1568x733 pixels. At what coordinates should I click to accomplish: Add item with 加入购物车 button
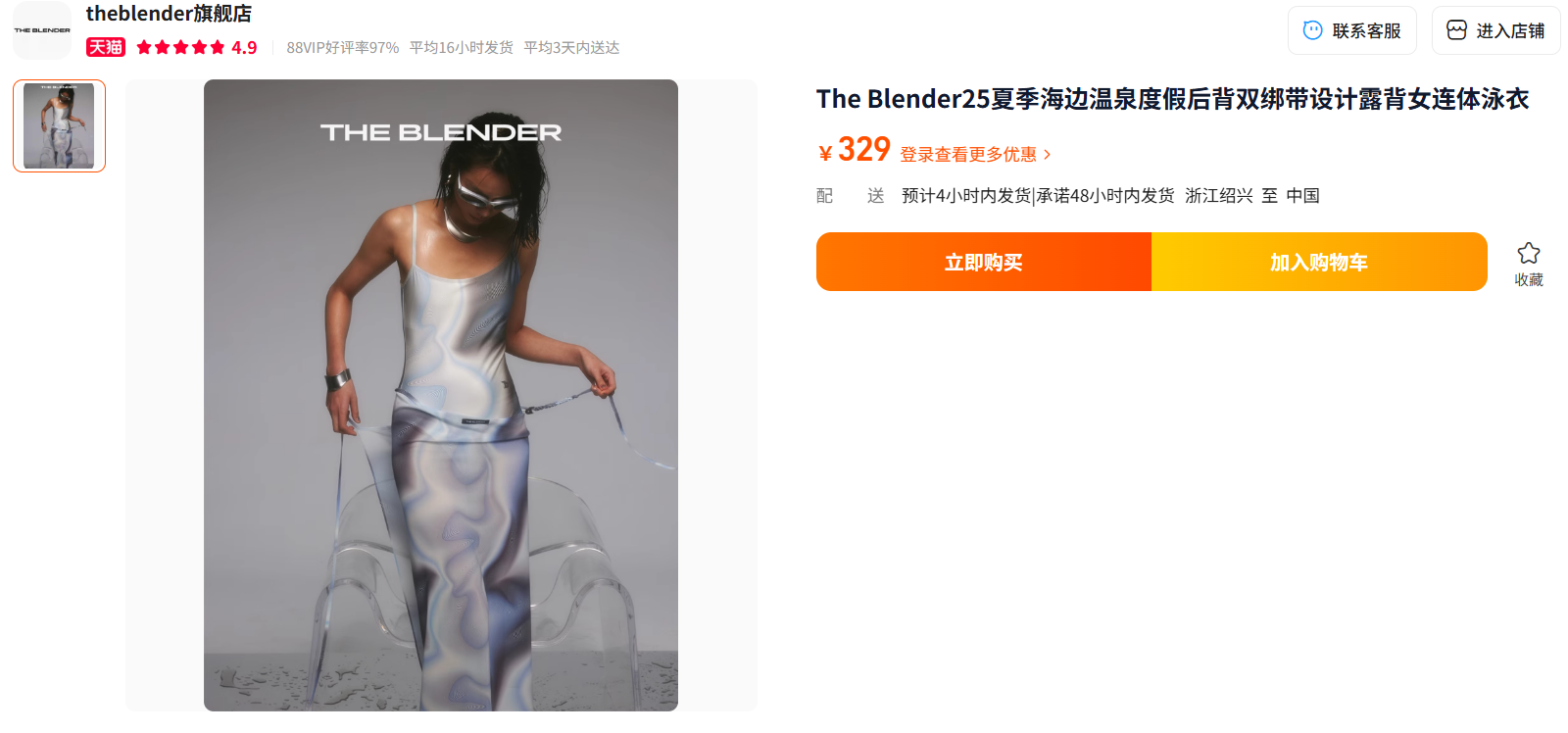point(1319,262)
